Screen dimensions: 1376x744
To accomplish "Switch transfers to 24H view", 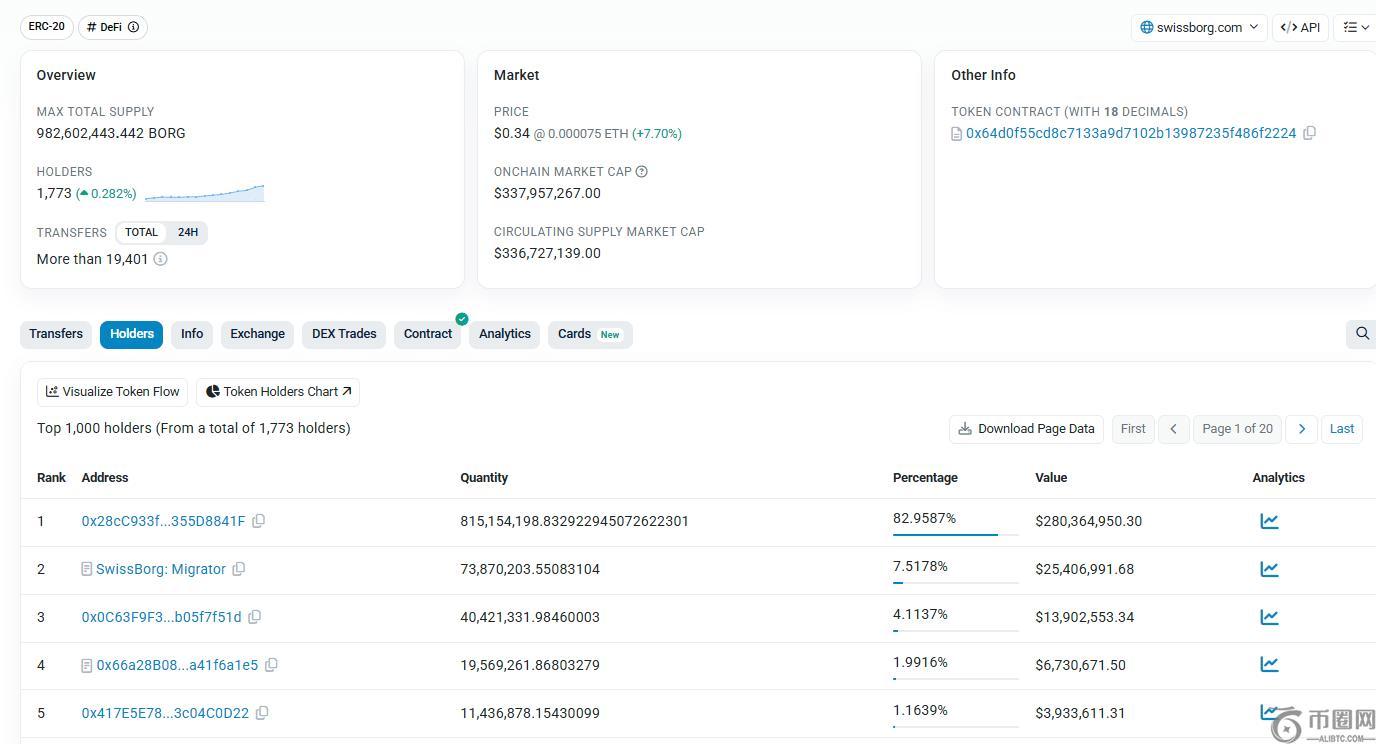I will [x=188, y=232].
